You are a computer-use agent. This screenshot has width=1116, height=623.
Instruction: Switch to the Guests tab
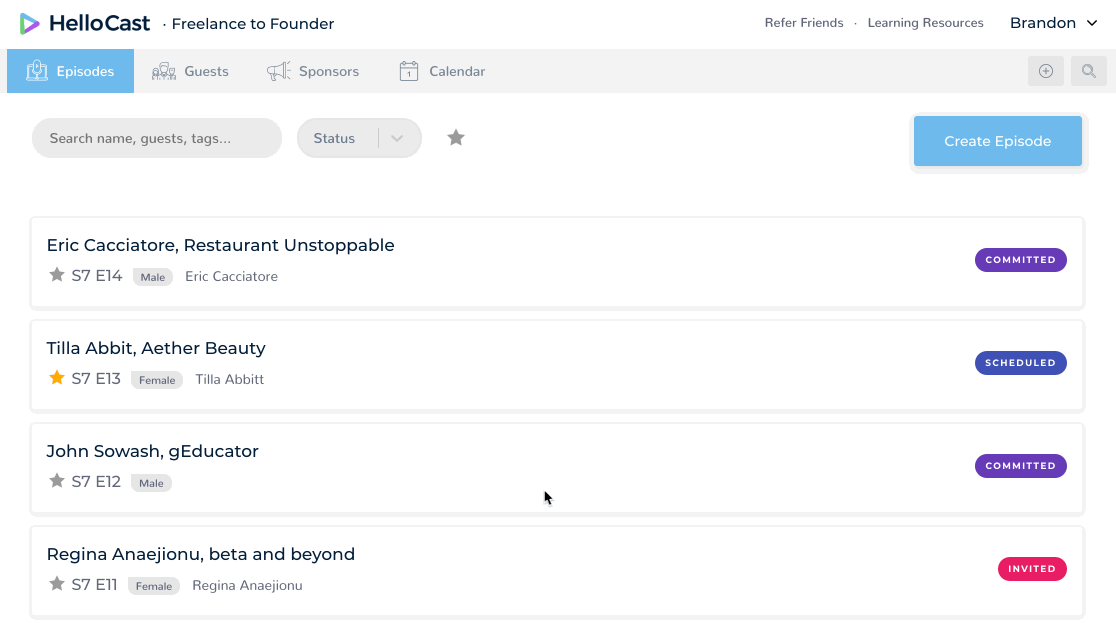pos(190,71)
